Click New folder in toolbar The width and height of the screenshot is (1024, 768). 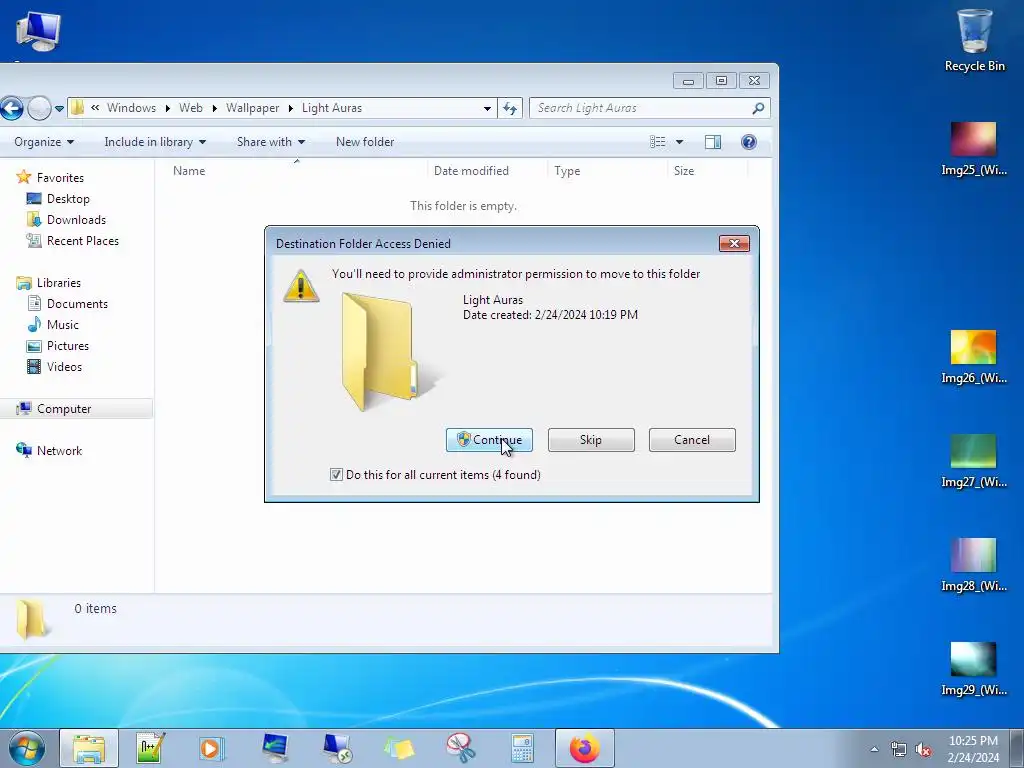click(x=365, y=142)
